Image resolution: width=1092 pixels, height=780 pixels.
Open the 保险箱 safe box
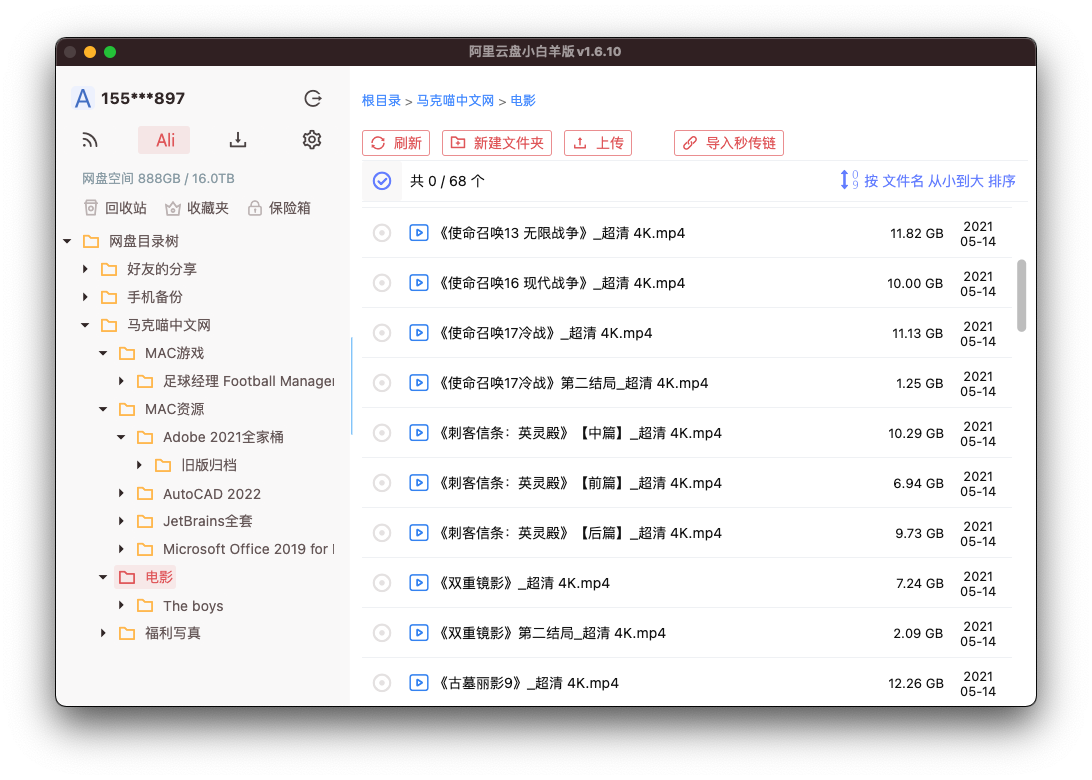[x=279, y=208]
